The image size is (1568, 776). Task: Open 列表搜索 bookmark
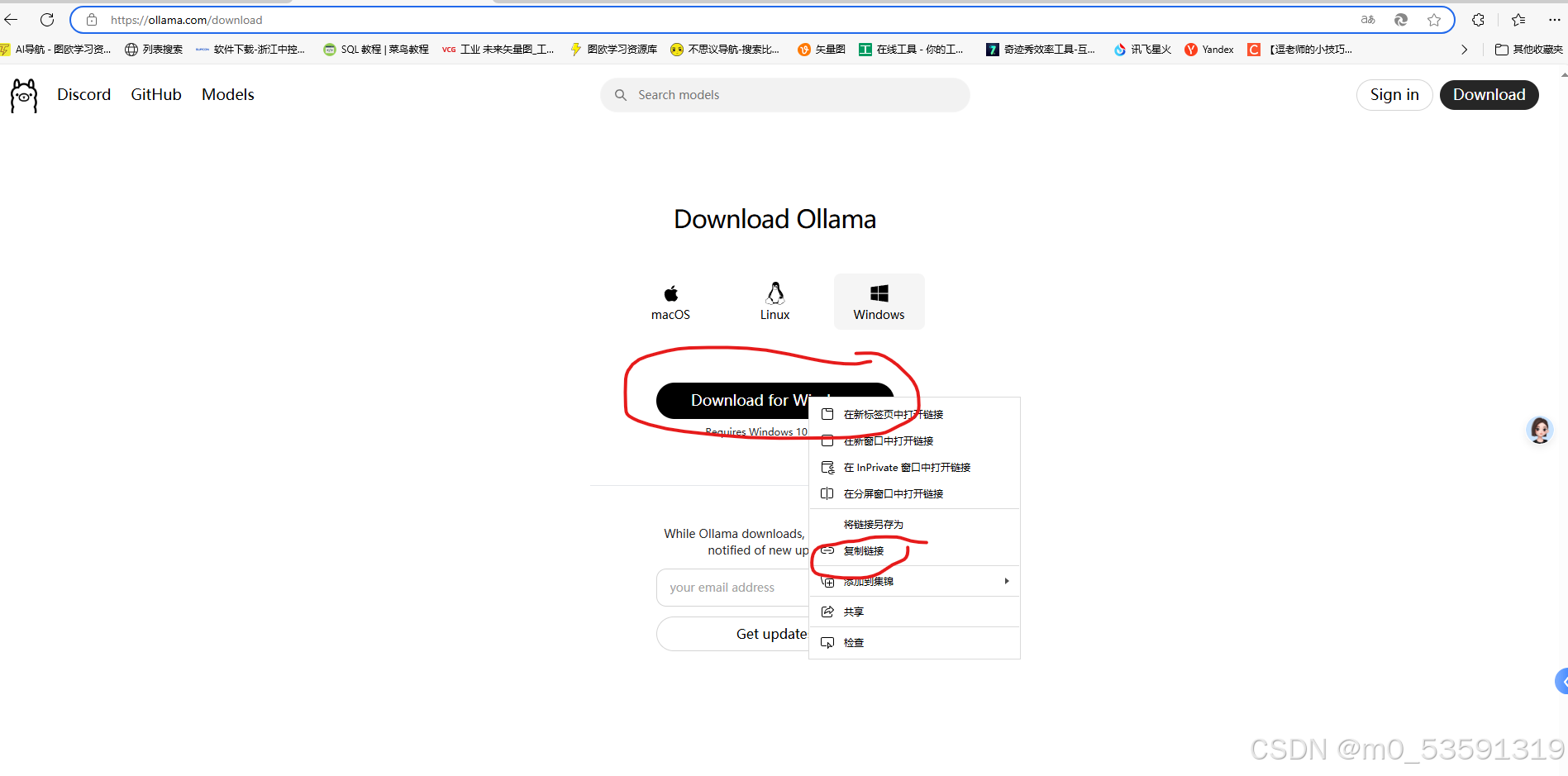click(154, 50)
